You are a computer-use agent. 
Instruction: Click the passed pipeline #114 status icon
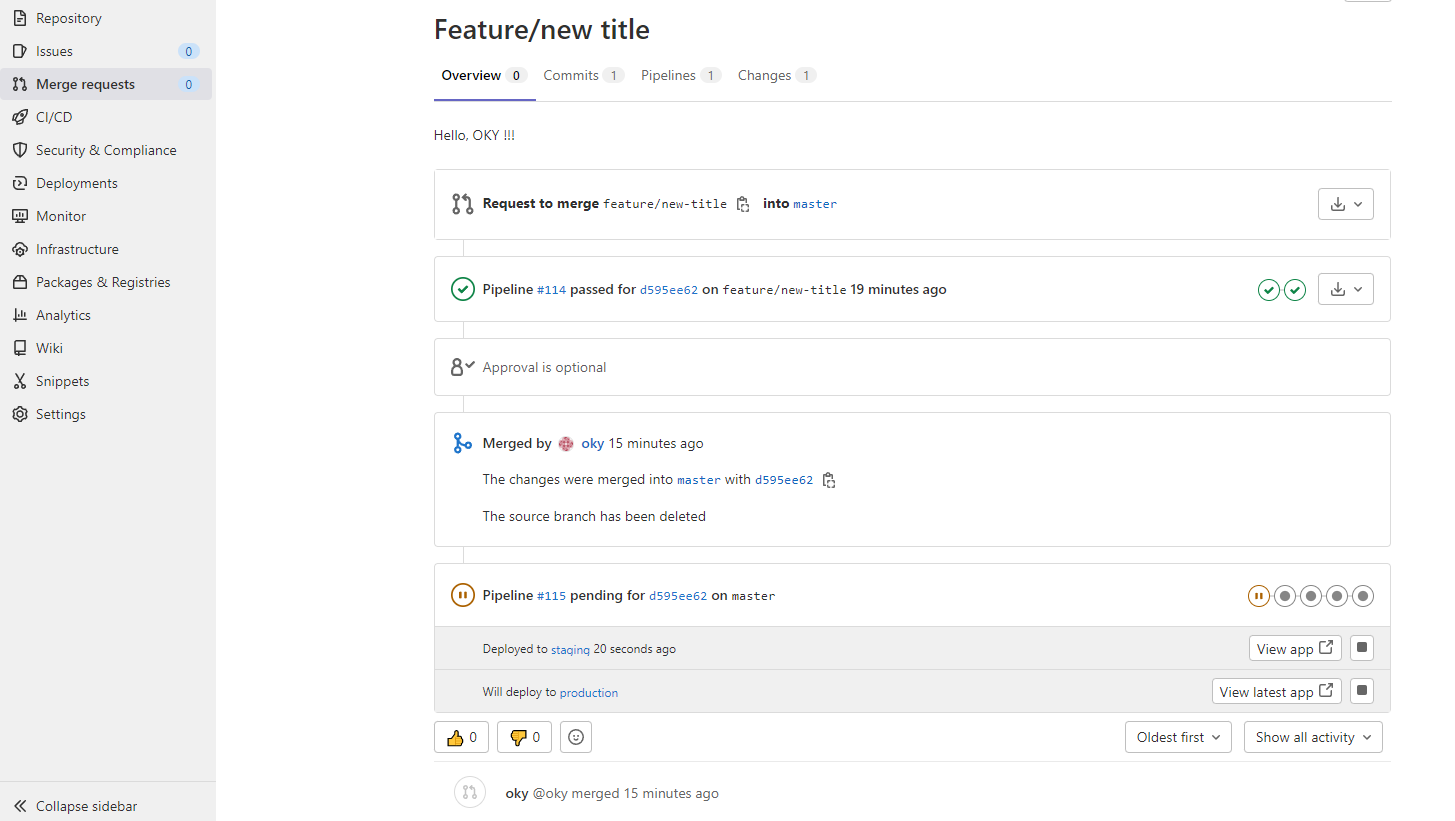[462, 290]
